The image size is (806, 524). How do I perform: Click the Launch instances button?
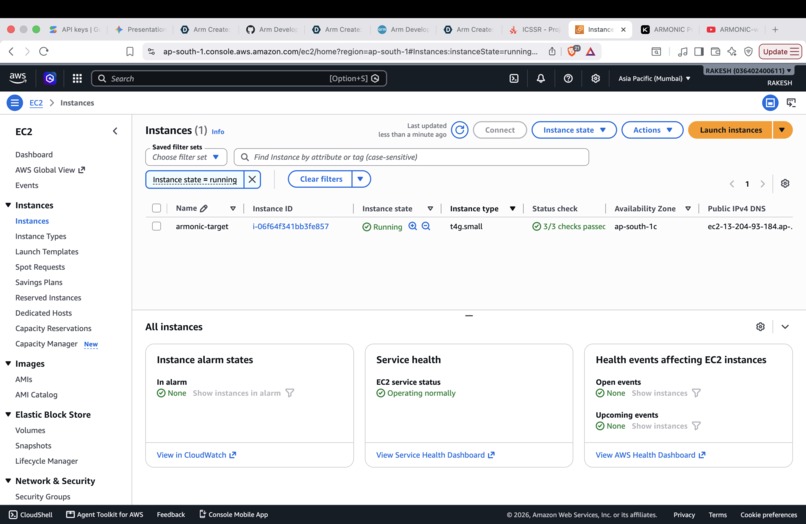click(x=730, y=130)
